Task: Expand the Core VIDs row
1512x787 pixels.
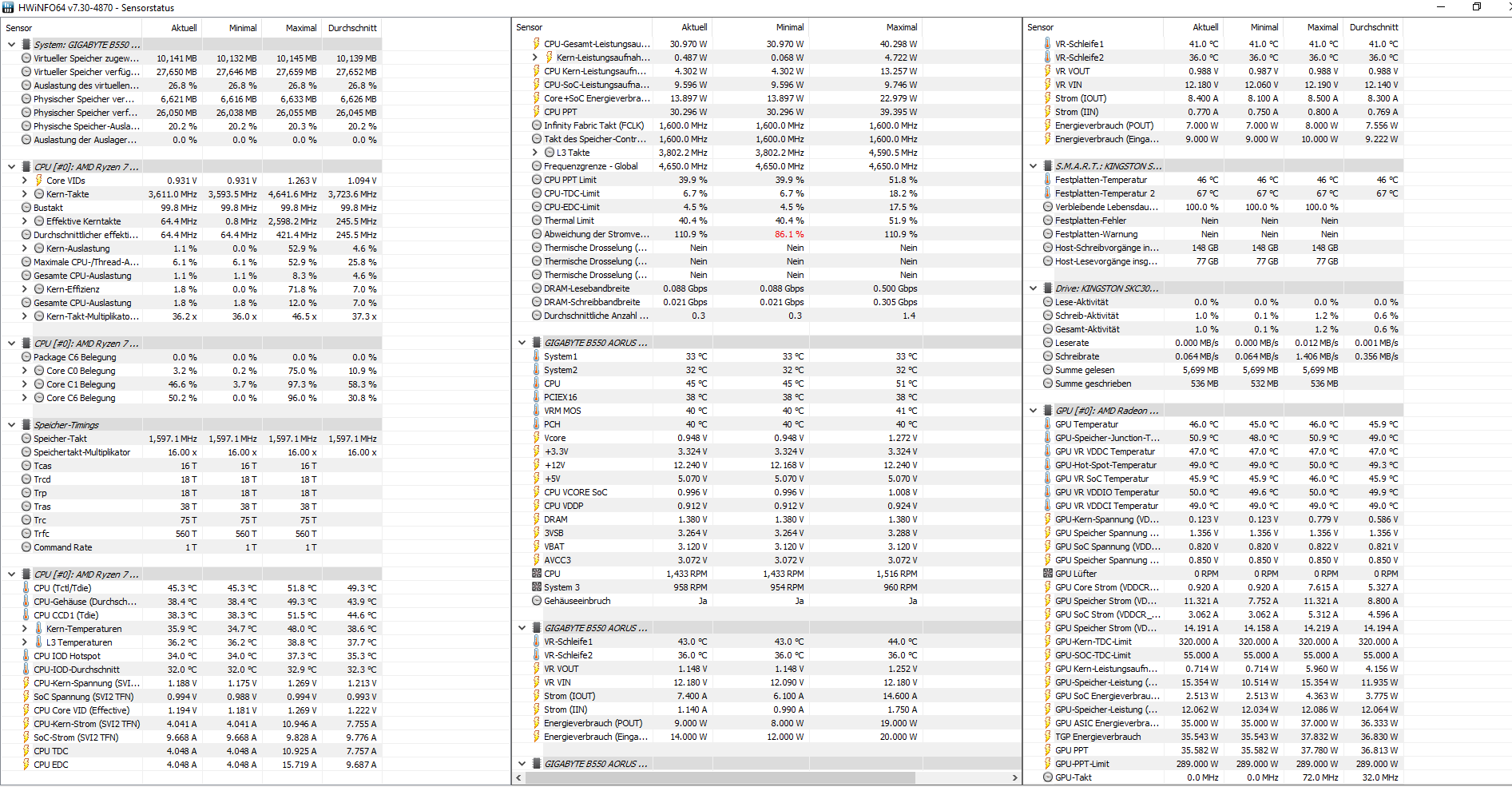Action: coord(25,181)
